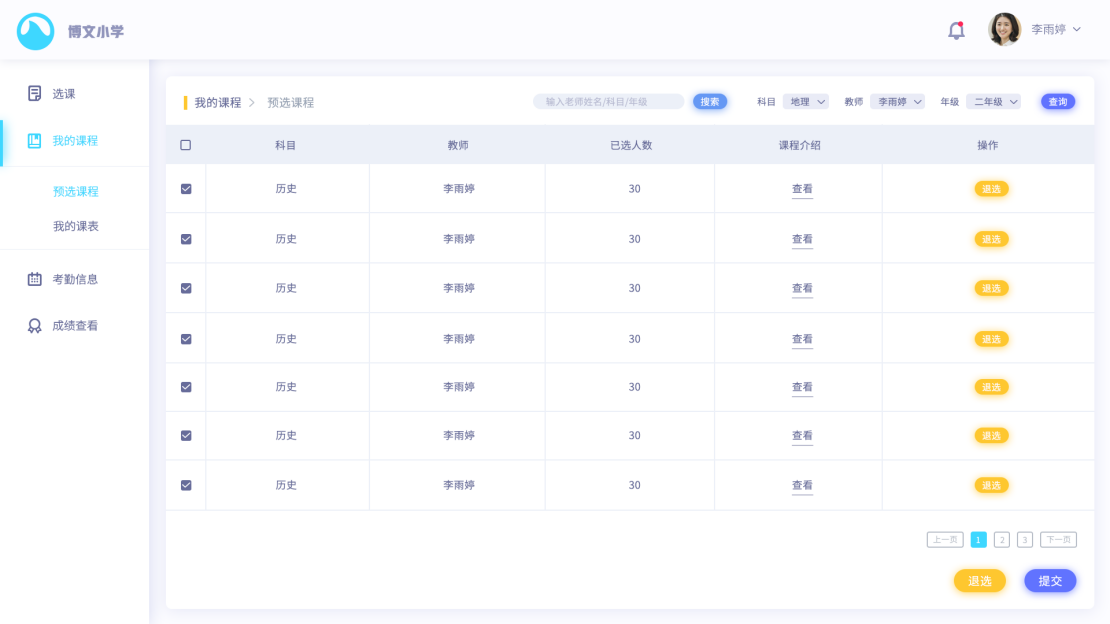
Task: Expand the user menu arrow beside 李雨婷
Action: coord(1077,29)
